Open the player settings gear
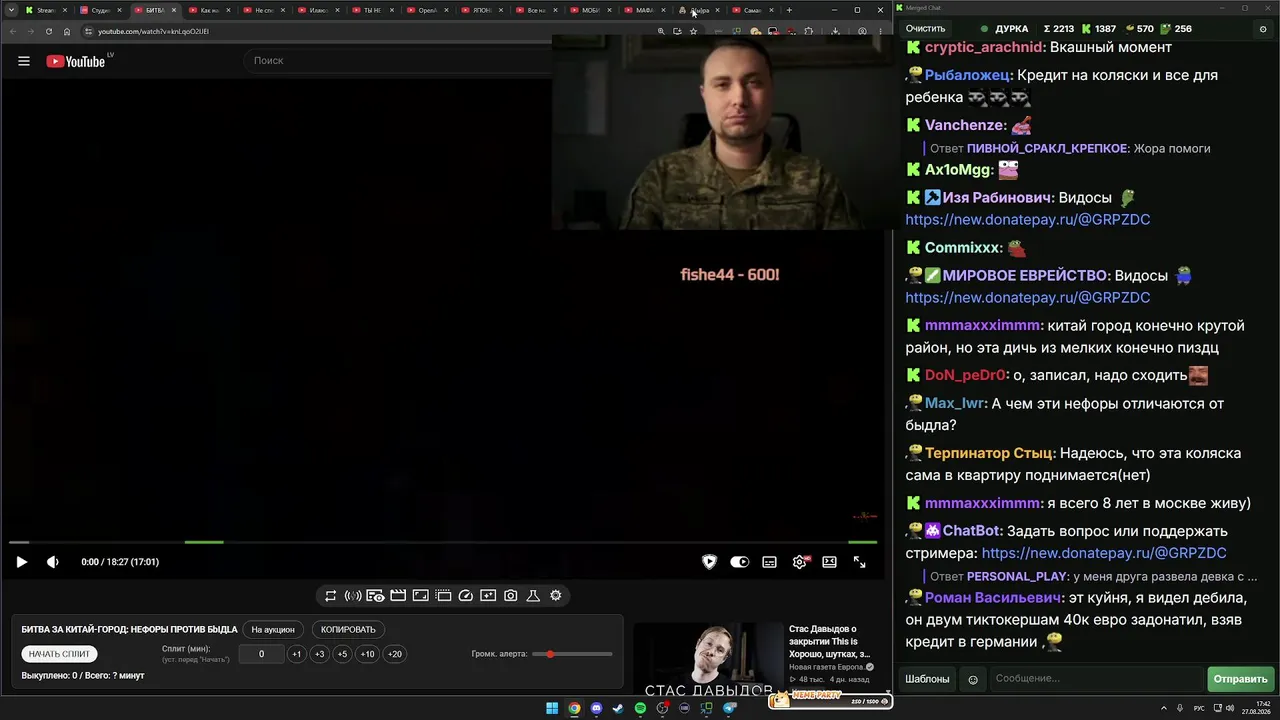Viewport: 1280px width, 720px height. tap(800, 562)
